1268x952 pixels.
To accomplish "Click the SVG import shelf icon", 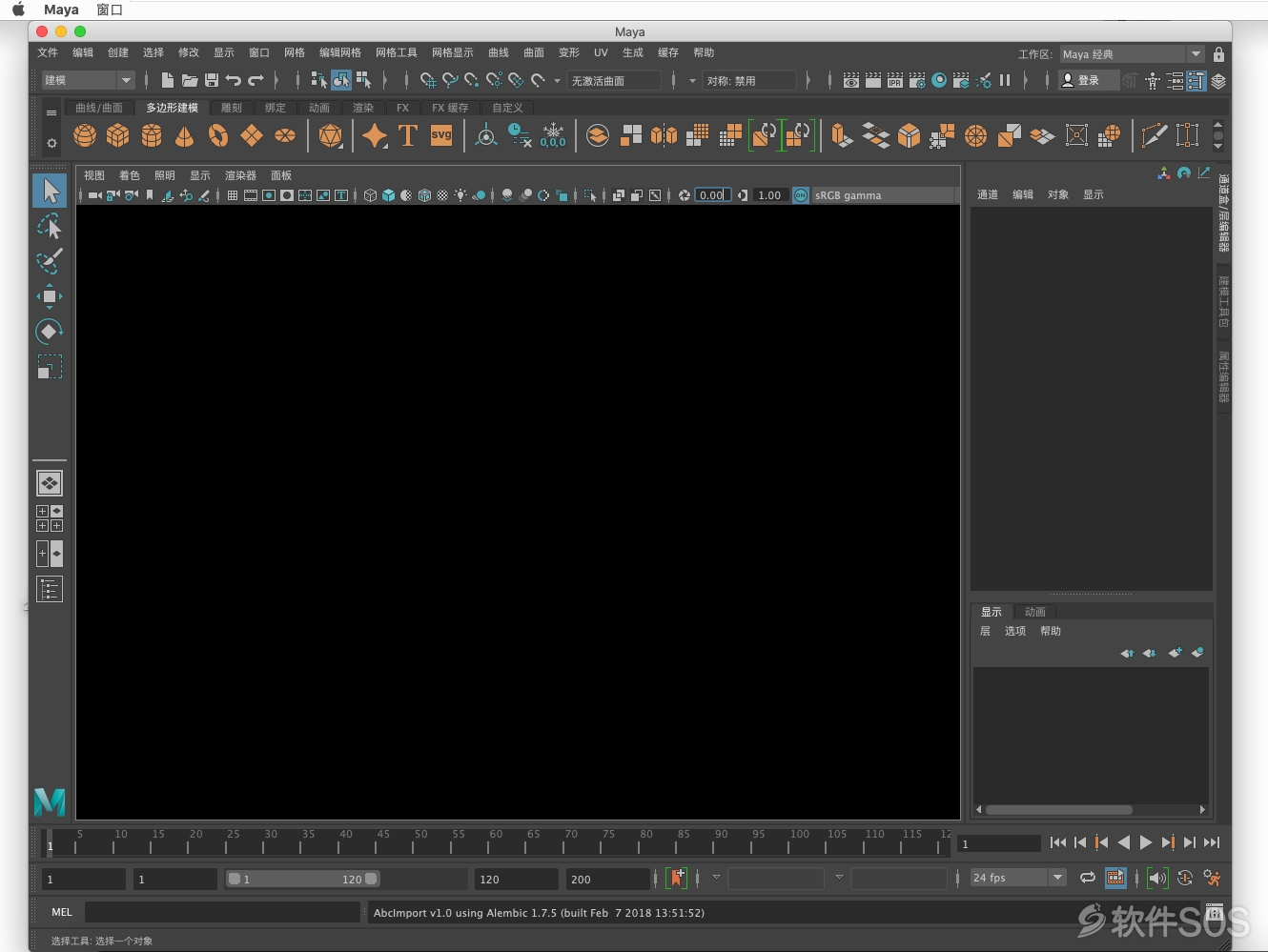I will 441,135.
